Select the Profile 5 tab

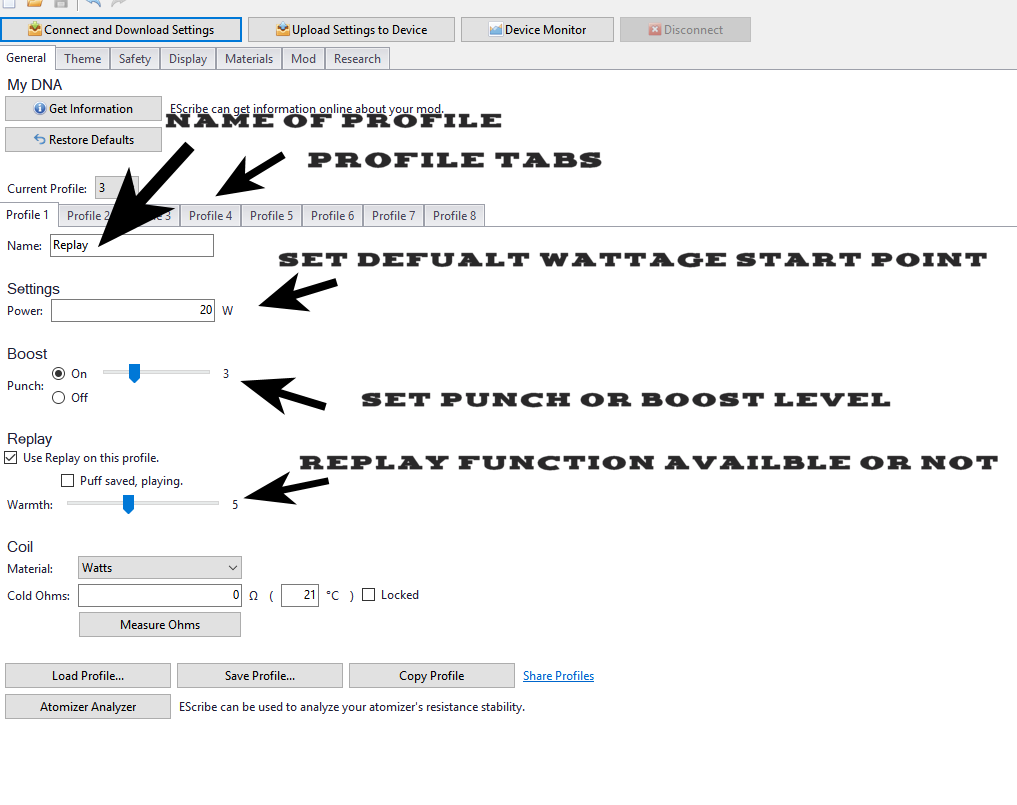point(271,216)
